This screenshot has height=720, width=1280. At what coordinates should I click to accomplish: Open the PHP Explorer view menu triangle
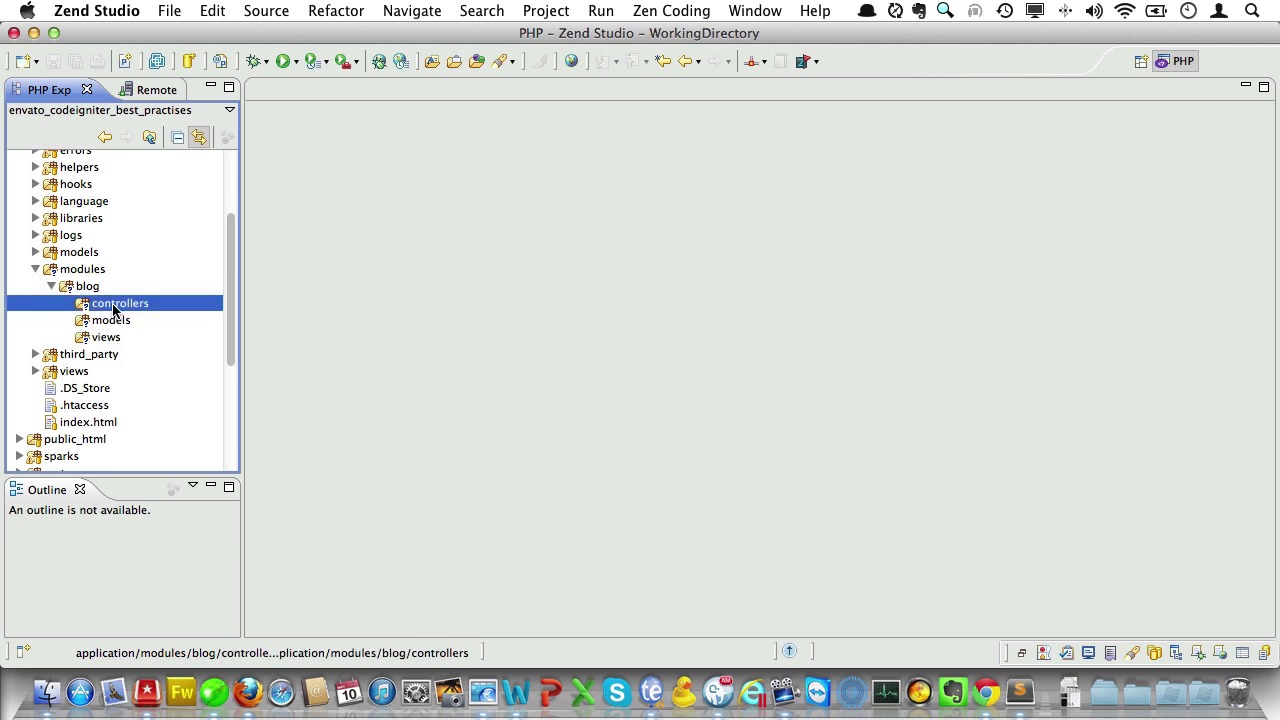(x=229, y=110)
